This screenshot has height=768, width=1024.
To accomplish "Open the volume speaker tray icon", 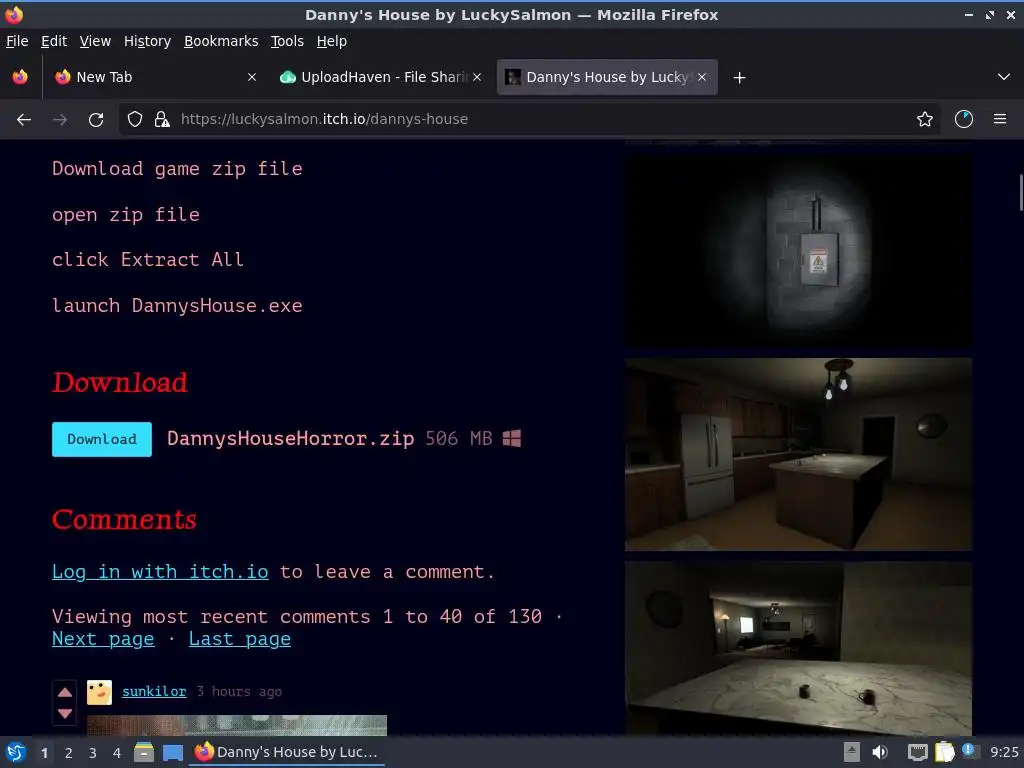I will (880, 752).
